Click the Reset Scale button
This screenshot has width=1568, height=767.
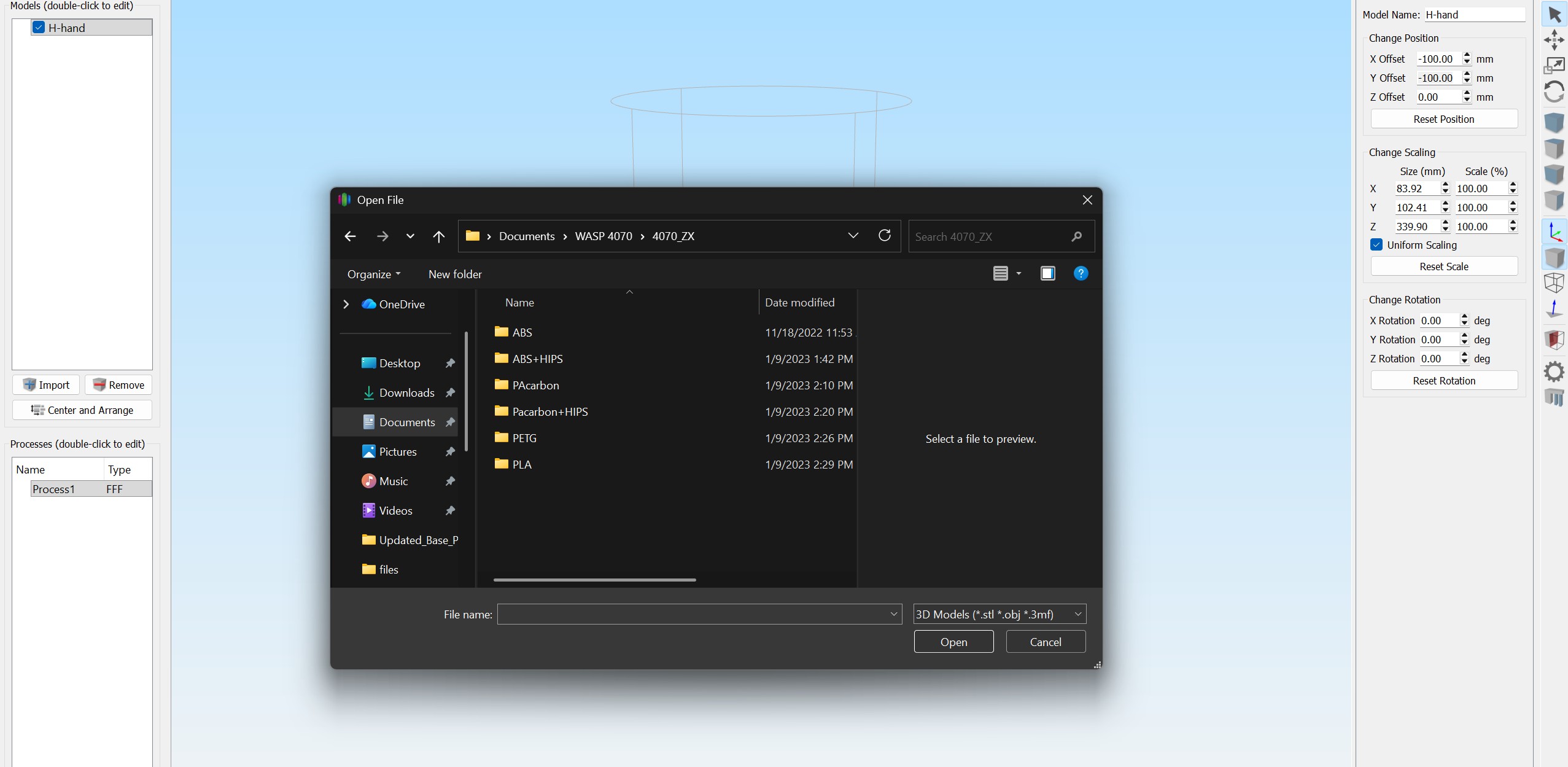click(1444, 267)
